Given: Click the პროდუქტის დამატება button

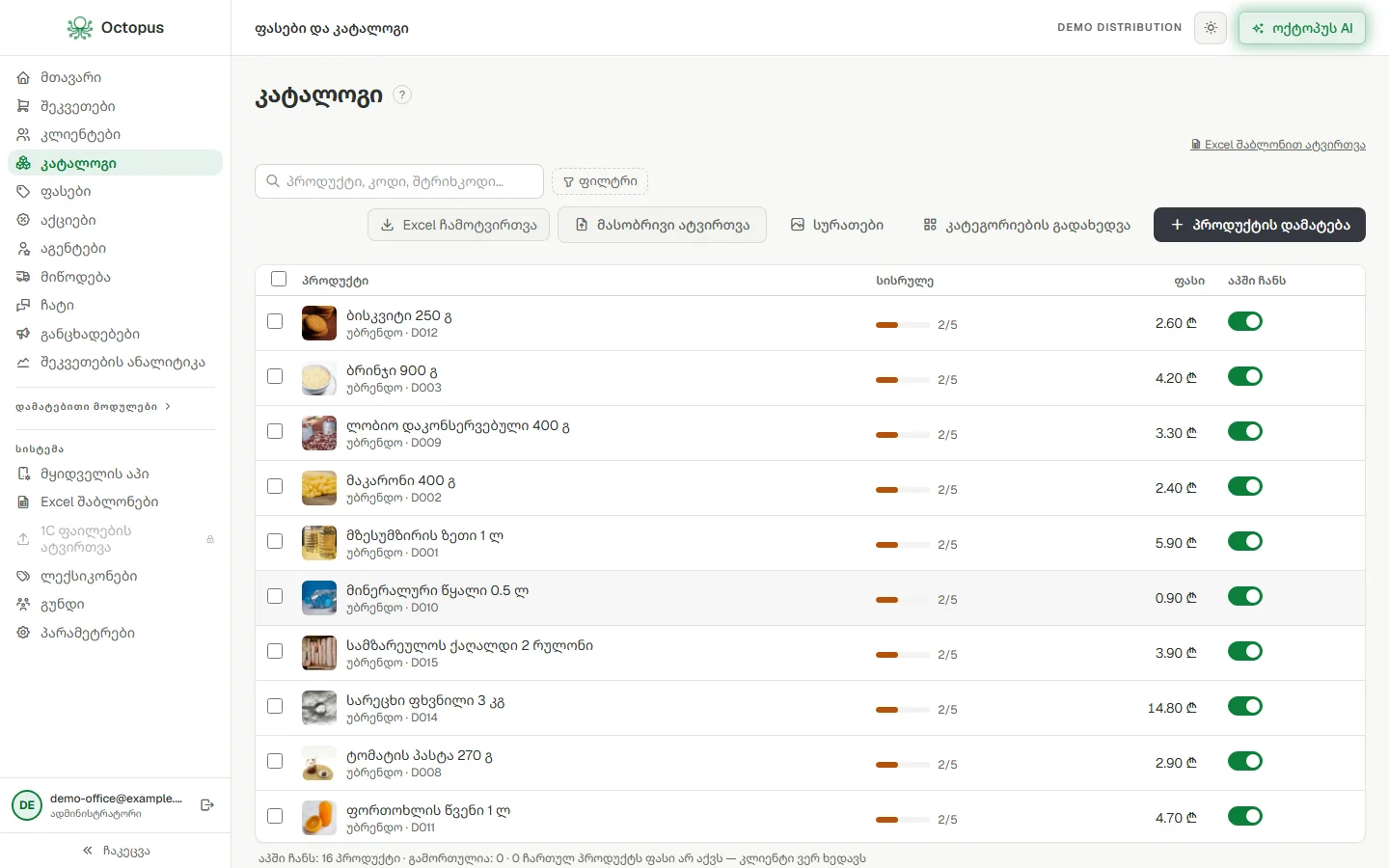Looking at the screenshot, I should [1260, 225].
